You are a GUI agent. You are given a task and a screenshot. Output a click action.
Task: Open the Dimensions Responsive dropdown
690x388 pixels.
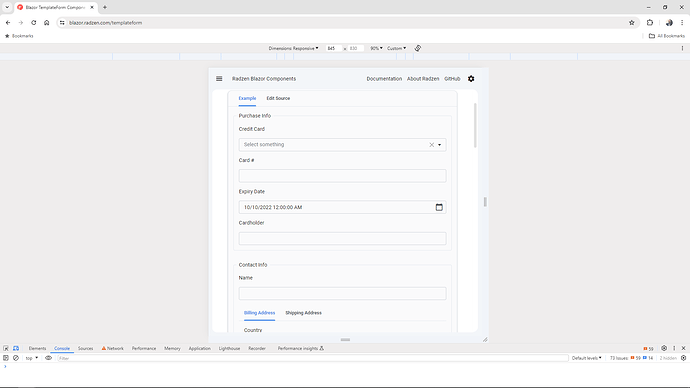[x=293, y=48]
